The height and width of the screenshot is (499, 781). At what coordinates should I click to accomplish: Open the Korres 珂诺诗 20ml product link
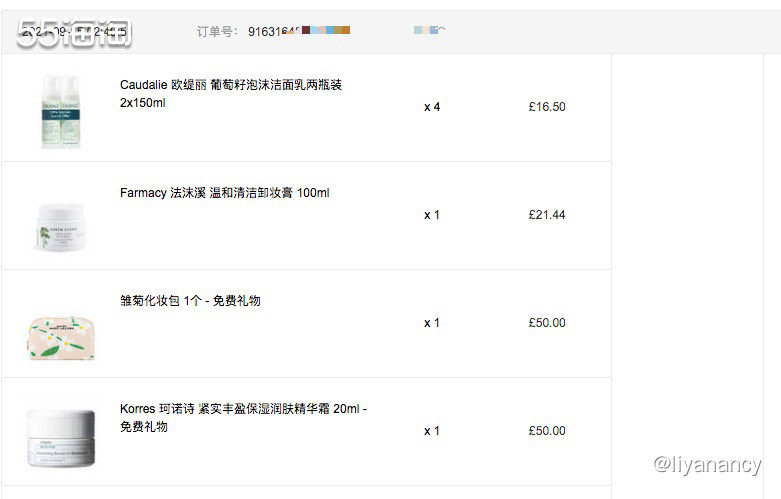point(244,417)
